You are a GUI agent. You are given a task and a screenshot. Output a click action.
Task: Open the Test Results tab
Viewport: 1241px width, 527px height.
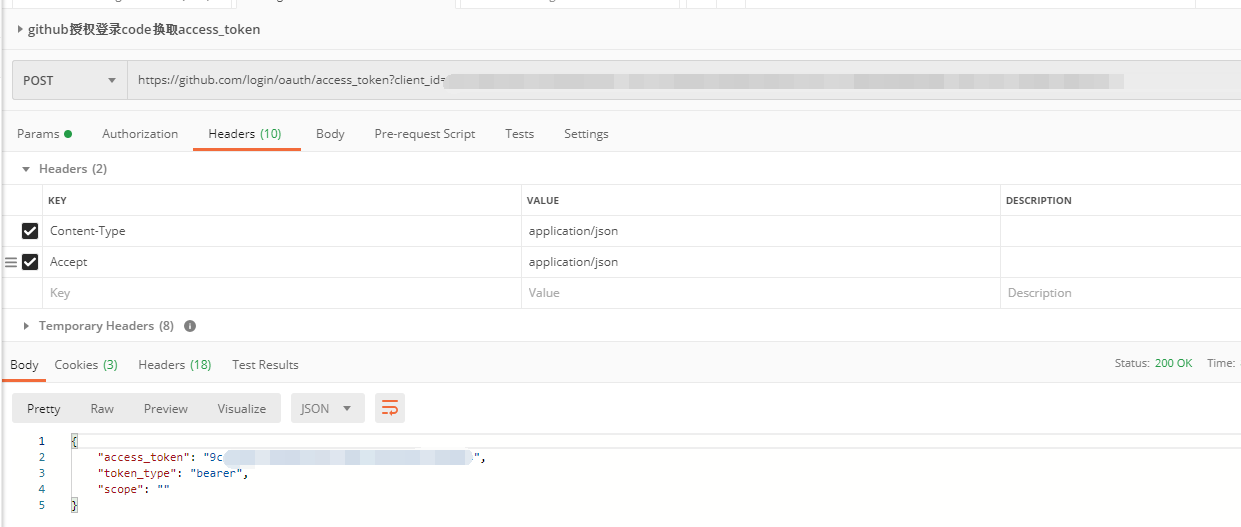(x=265, y=365)
